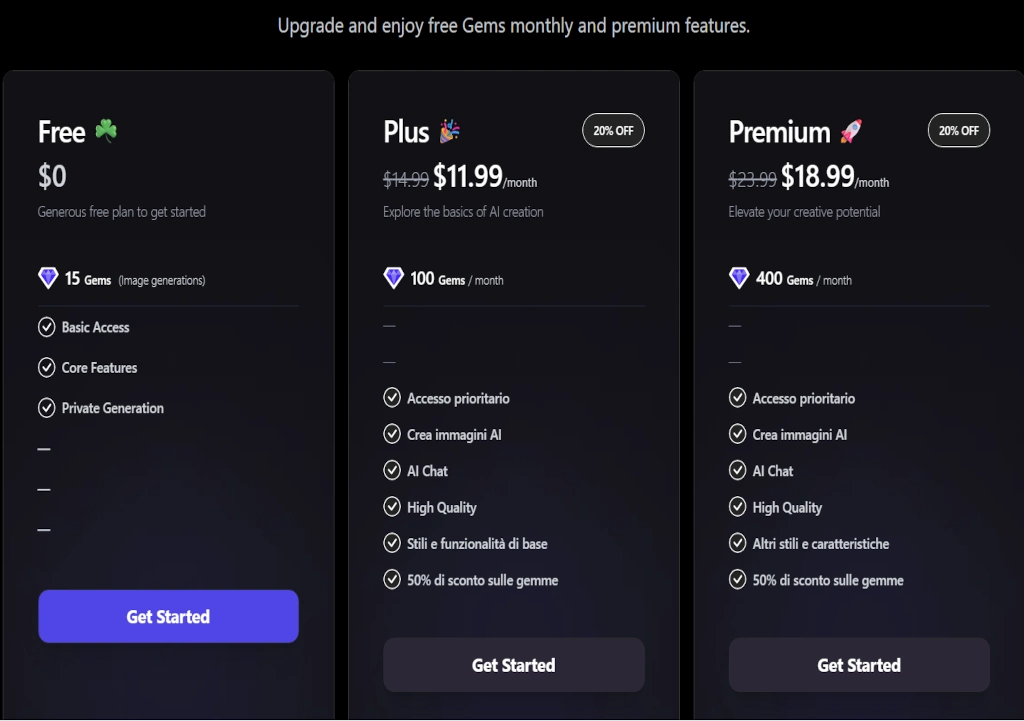Click the checkmark beside Stili e funzionalità di base

[x=391, y=543]
